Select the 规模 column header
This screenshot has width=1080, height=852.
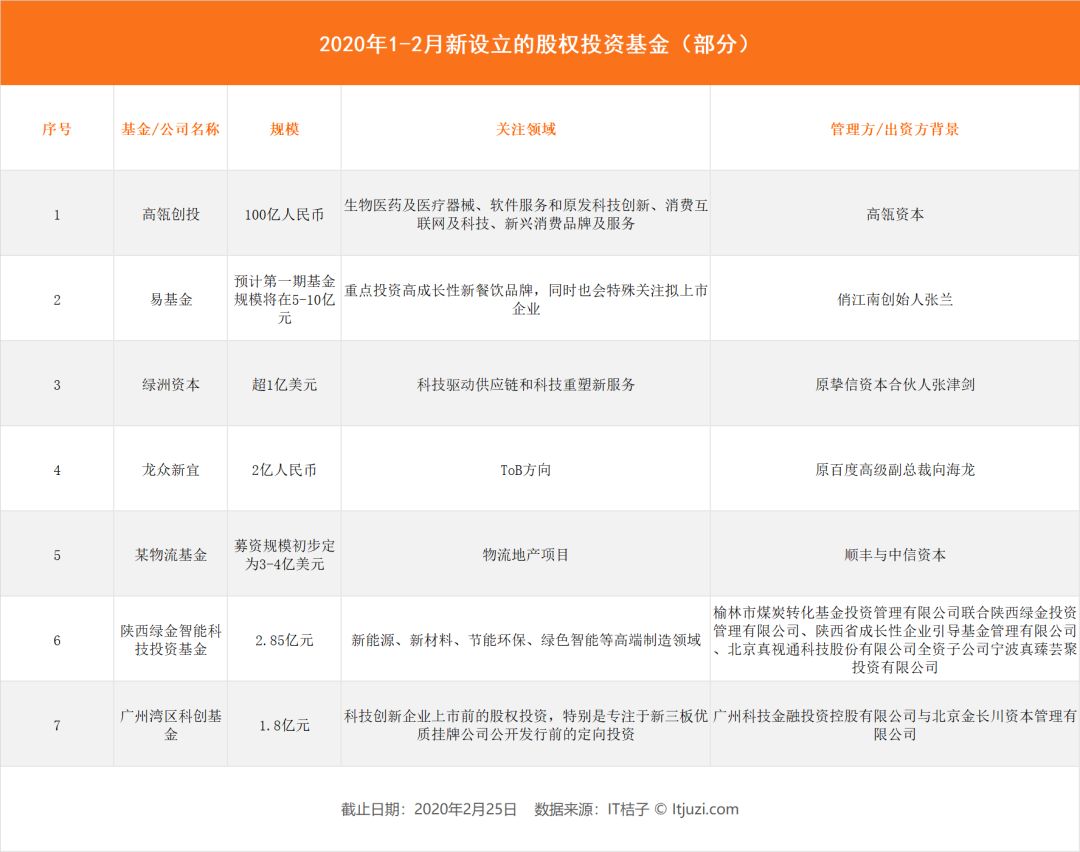click(284, 129)
